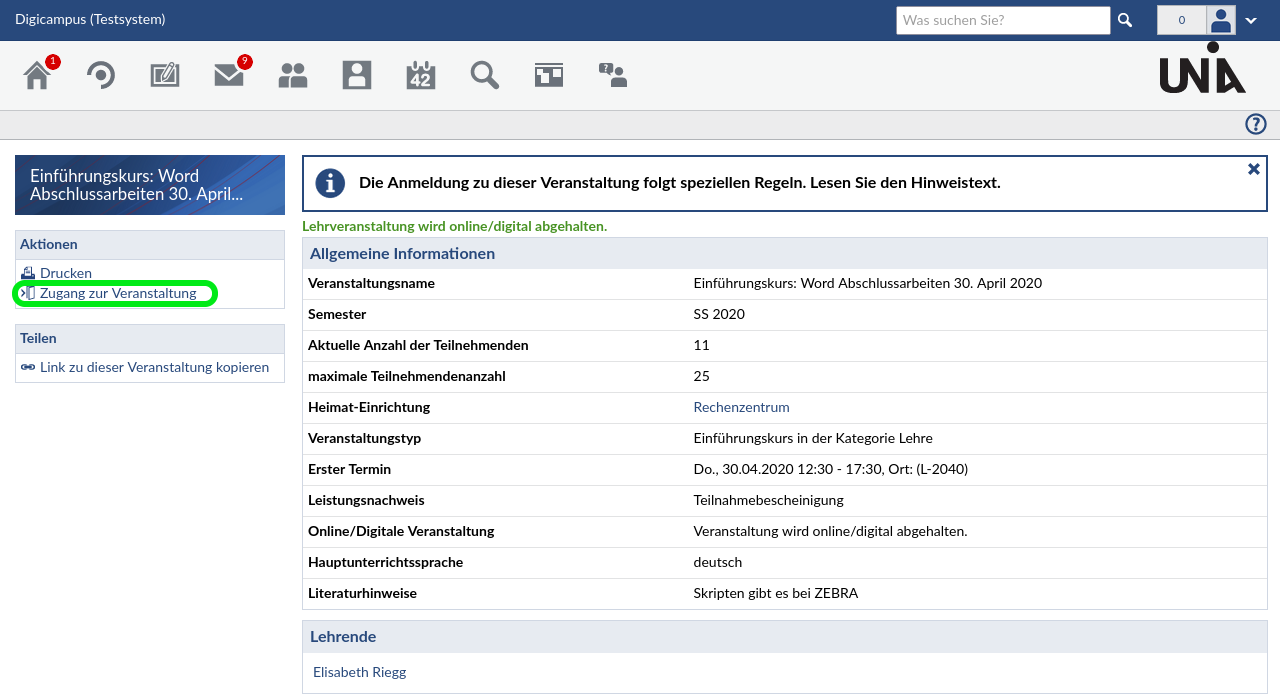Click the notification counter showing 0

[x=1181, y=20]
